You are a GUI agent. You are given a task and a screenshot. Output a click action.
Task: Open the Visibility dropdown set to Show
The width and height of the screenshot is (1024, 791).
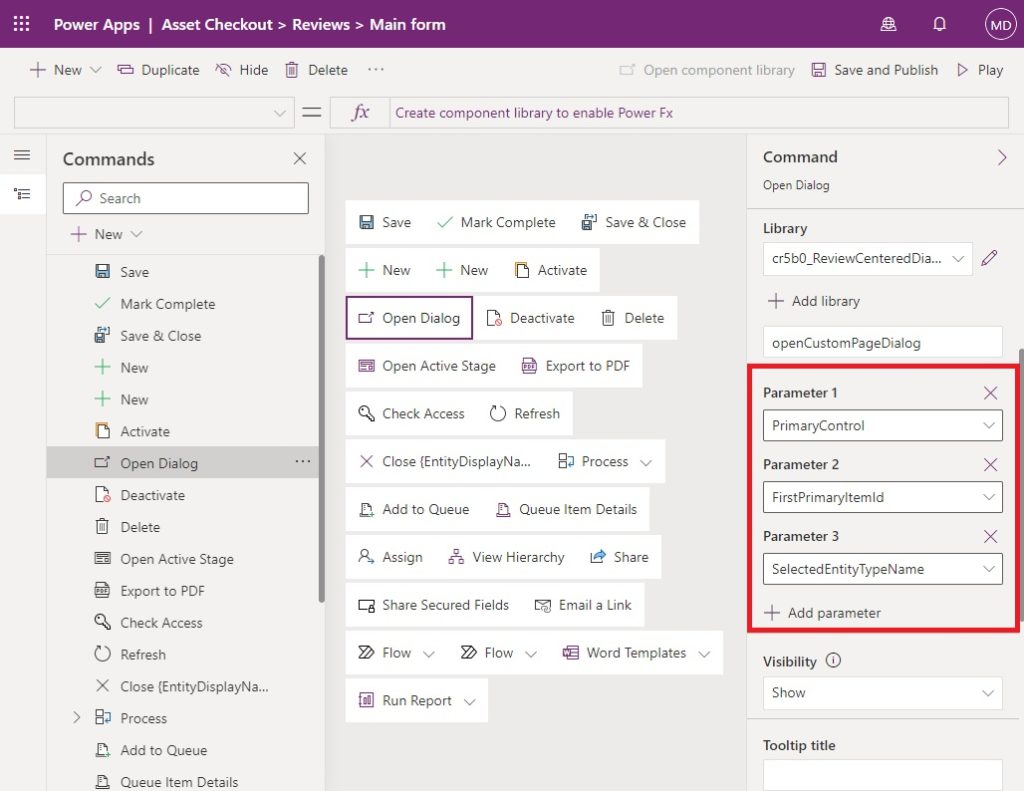(x=882, y=692)
